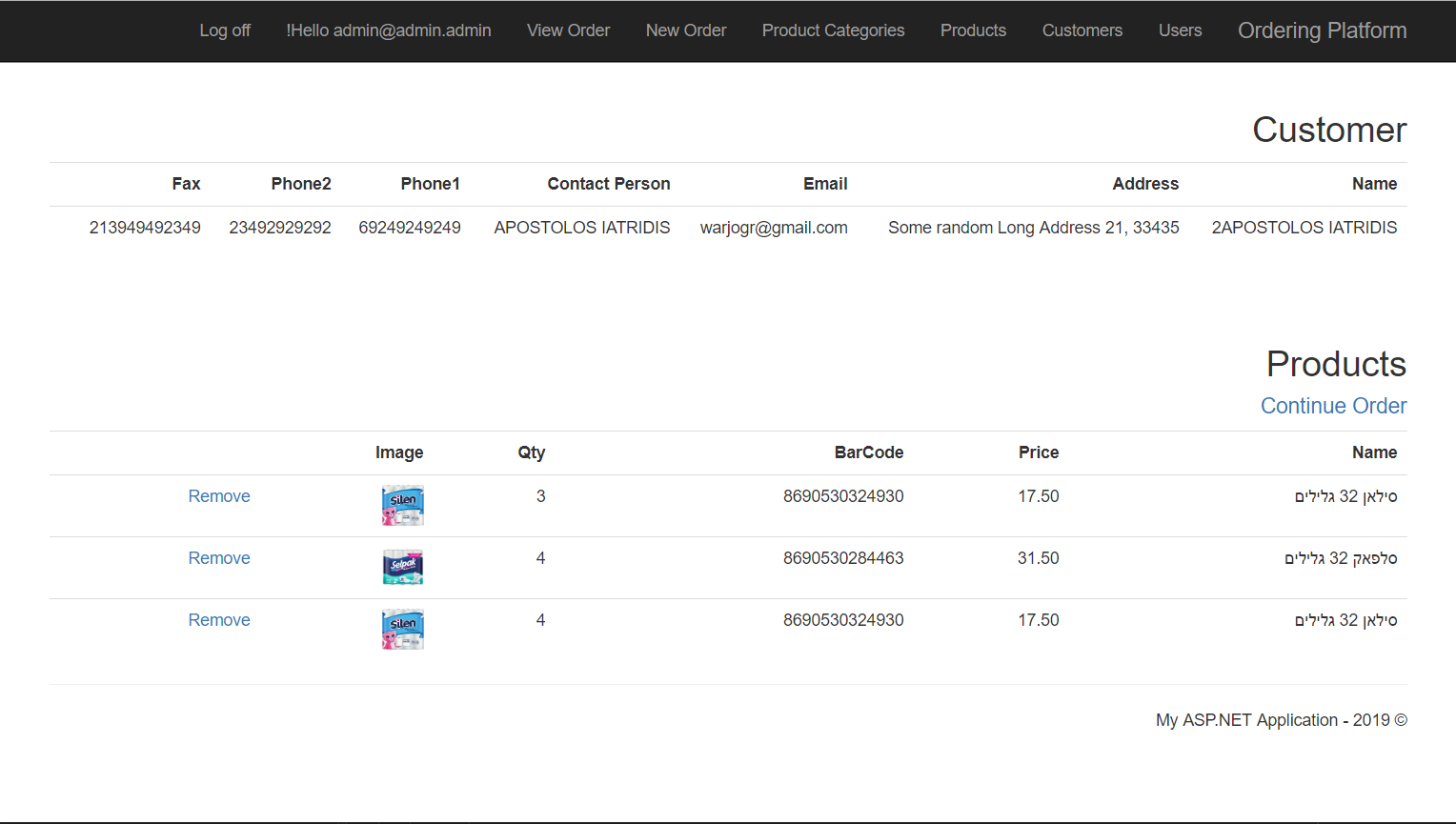Open the Product Categories page
This screenshot has height=824, width=1456.
coord(833,30)
